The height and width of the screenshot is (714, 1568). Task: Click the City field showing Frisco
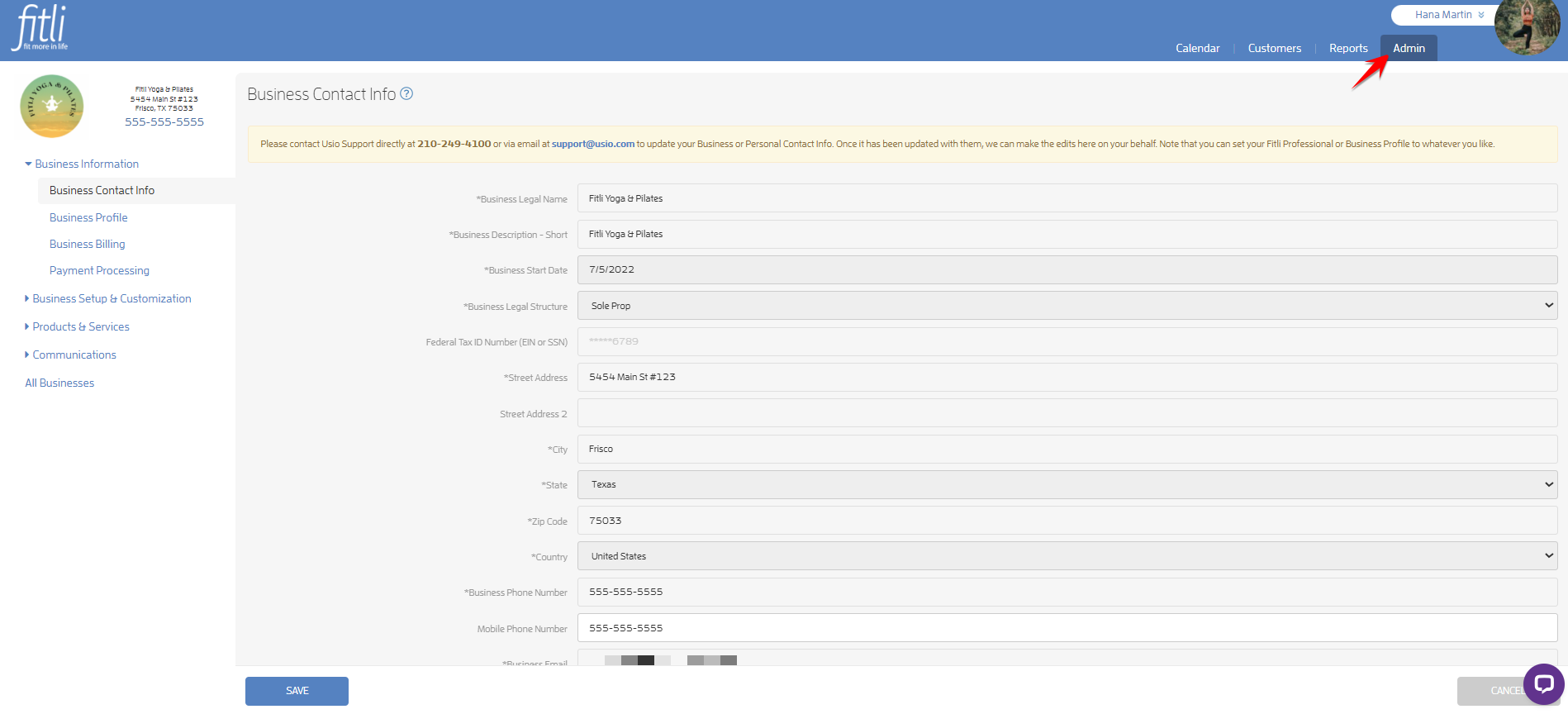[1067, 449]
